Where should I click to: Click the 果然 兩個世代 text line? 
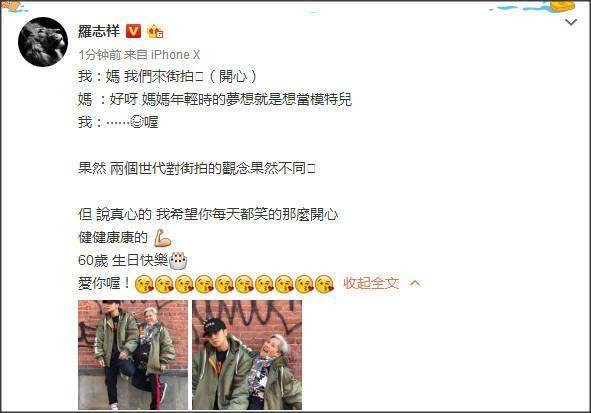(x=196, y=168)
